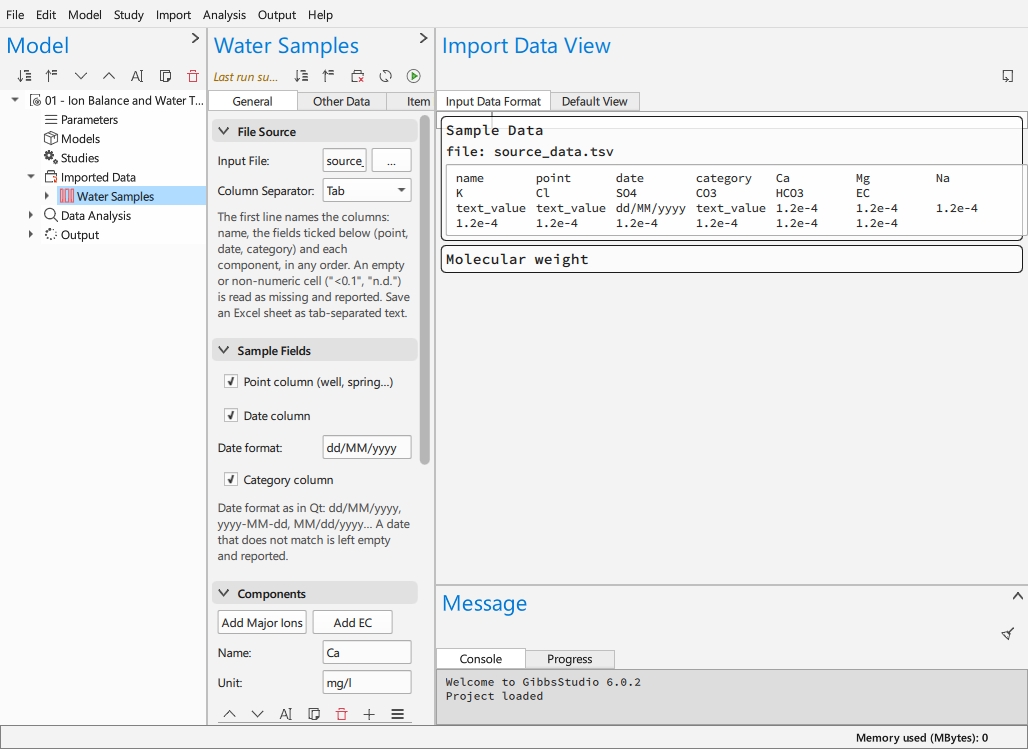1028x749 pixels.
Task: Collapse the Model panel with its arrow
Action: click(x=195, y=38)
